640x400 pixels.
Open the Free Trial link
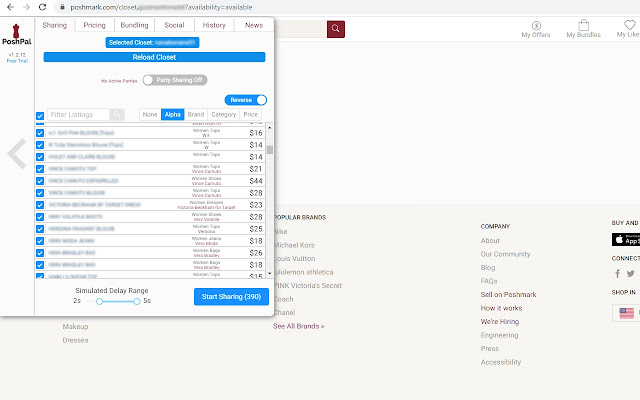[x=17, y=61]
